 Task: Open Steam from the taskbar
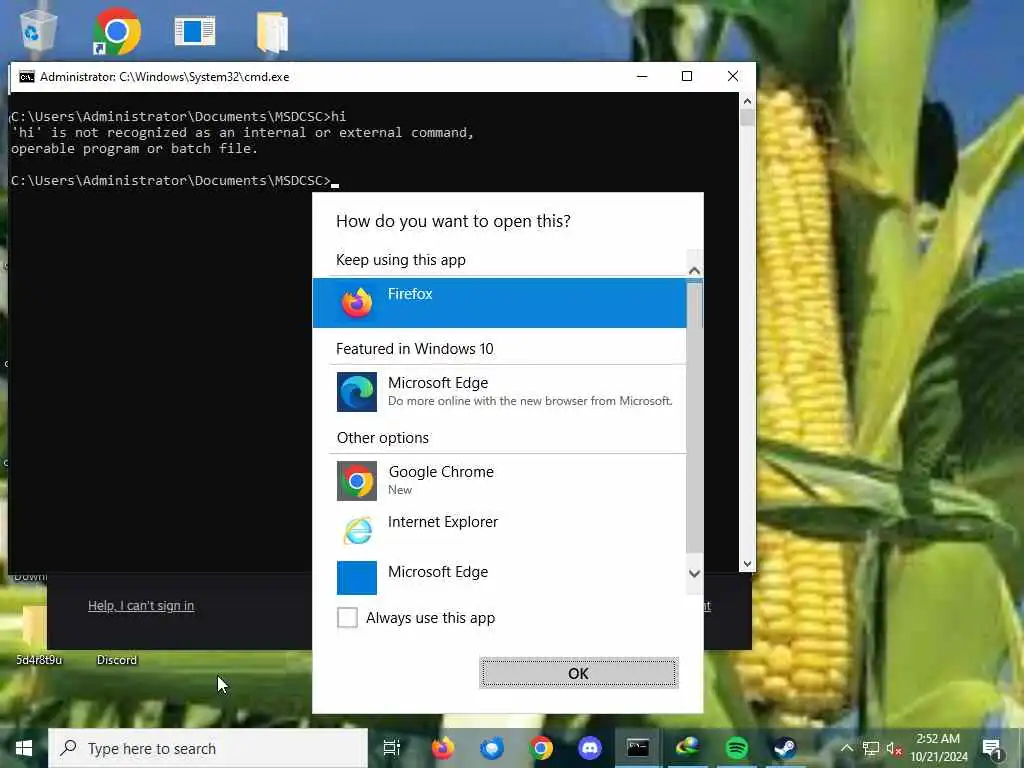(785, 748)
